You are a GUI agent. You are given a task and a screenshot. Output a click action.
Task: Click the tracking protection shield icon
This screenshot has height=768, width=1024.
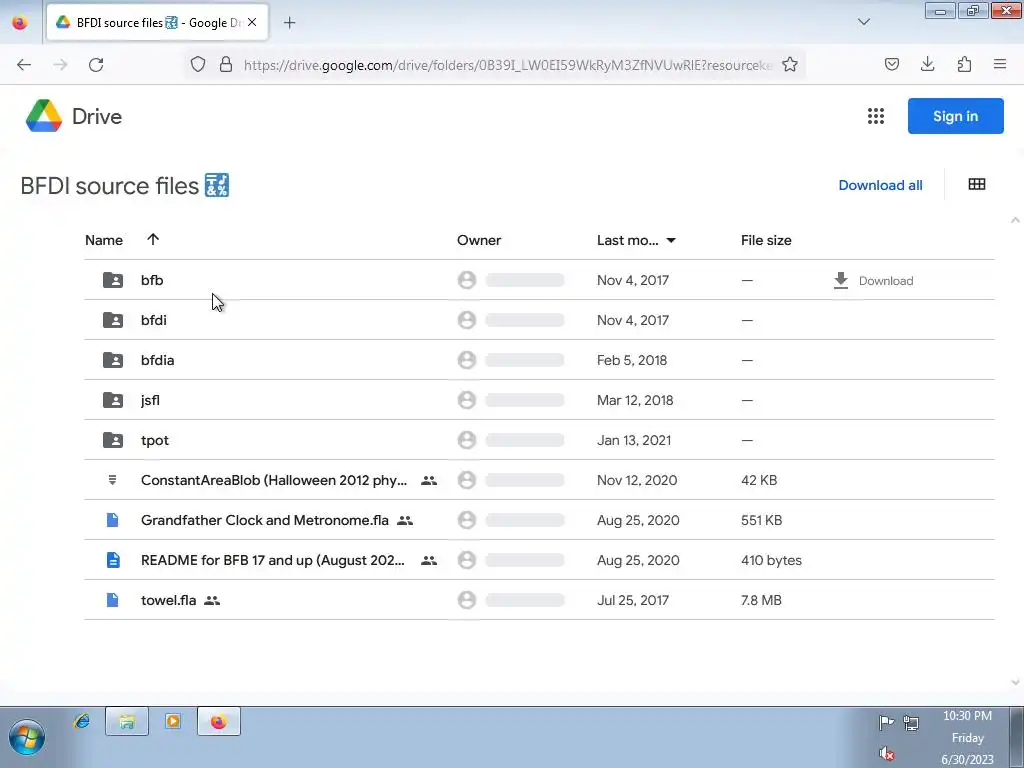[198, 64]
